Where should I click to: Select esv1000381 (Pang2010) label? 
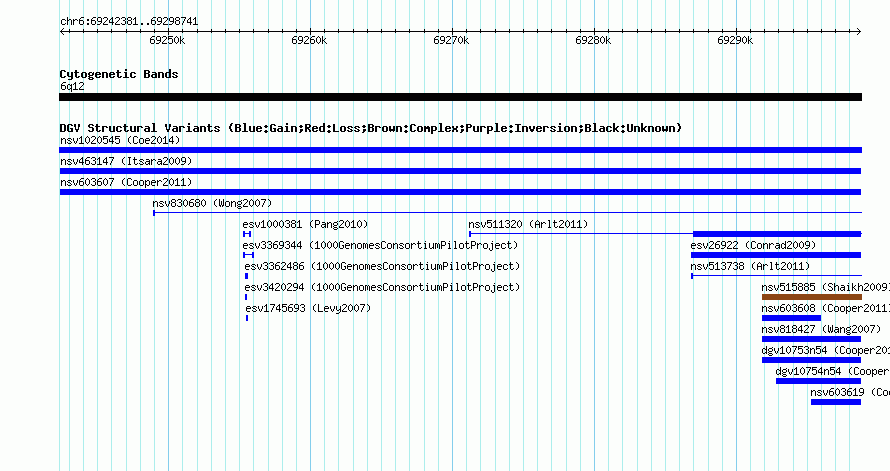[305, 224]
